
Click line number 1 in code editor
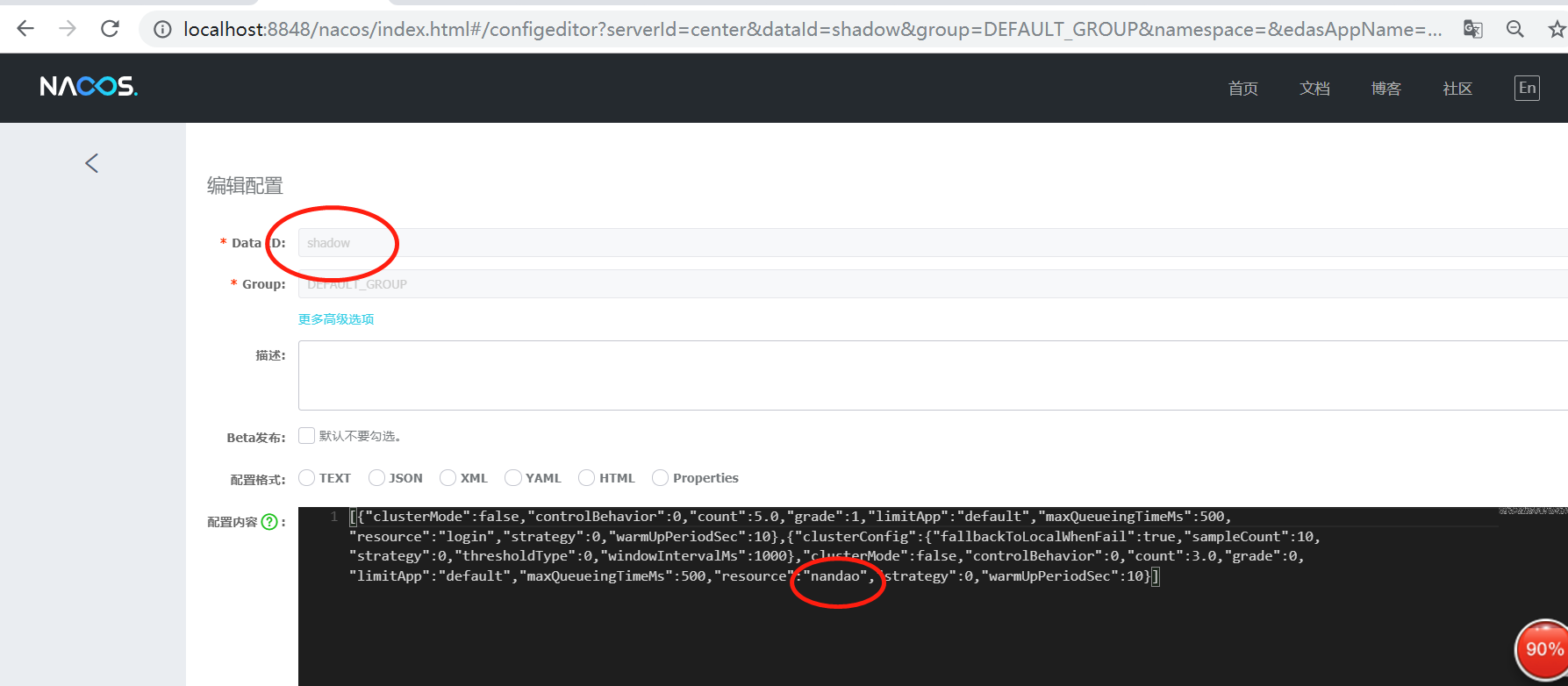(334, 517)
